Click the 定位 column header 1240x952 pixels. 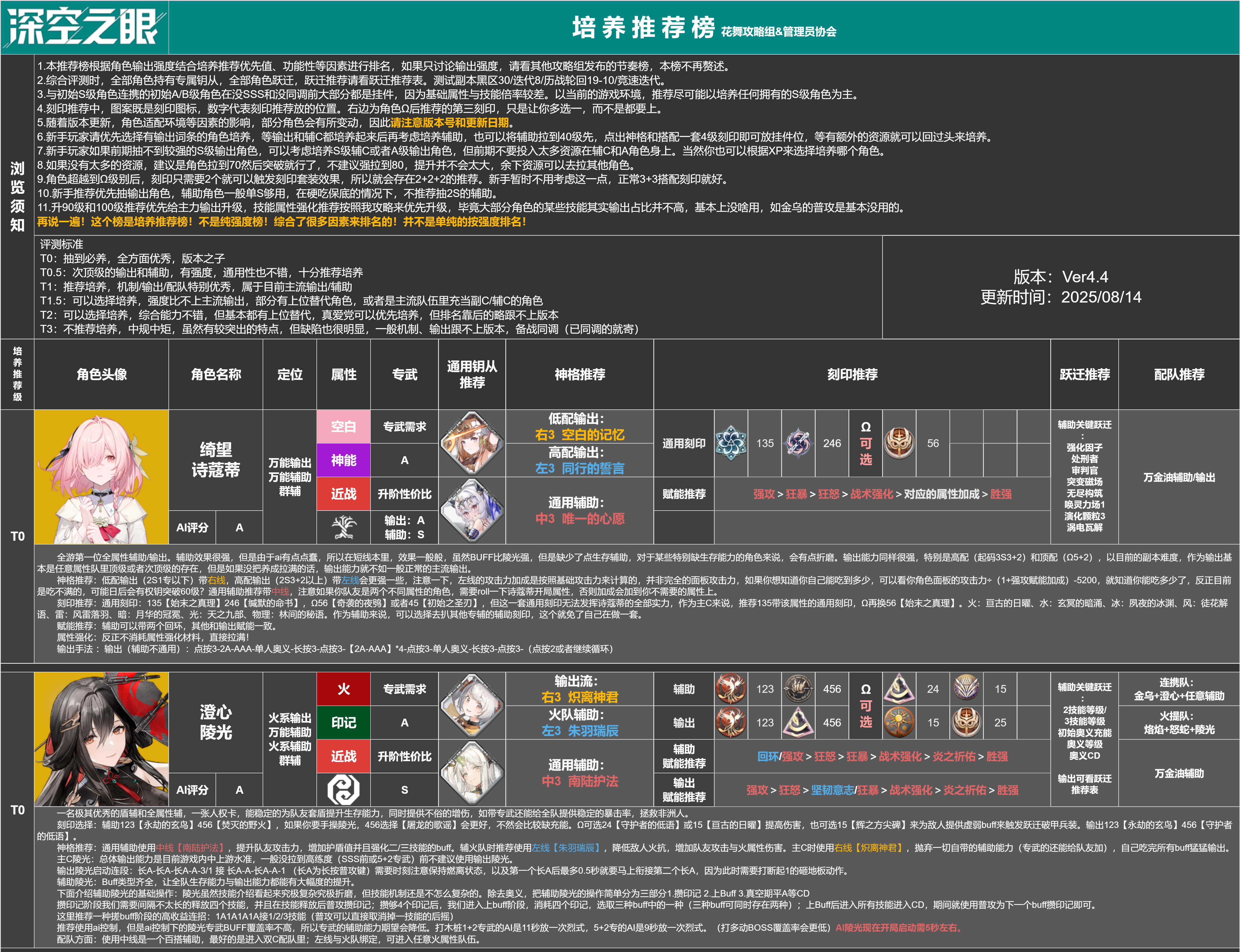click(x=290, y=374)
